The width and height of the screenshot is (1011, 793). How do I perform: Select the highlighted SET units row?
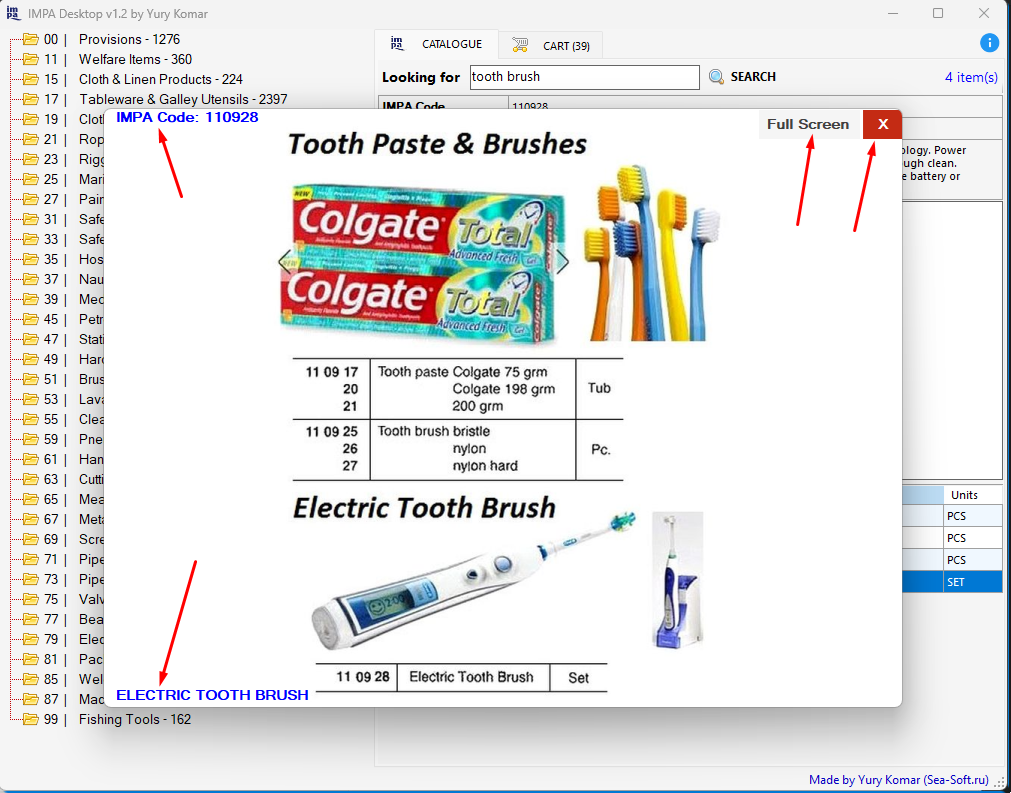972,581
